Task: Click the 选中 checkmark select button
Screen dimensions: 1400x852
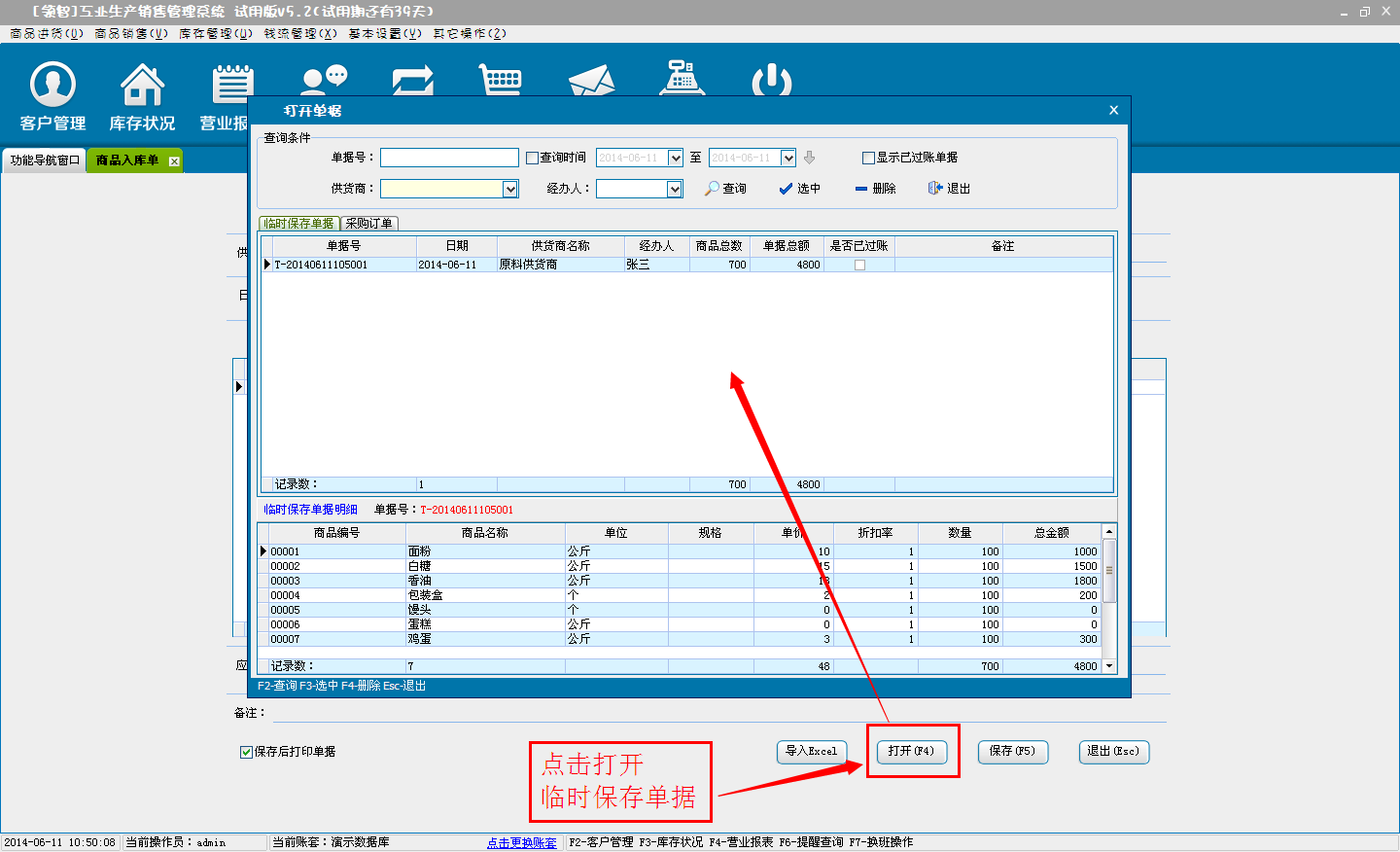Action: click(x=799, y=189)
